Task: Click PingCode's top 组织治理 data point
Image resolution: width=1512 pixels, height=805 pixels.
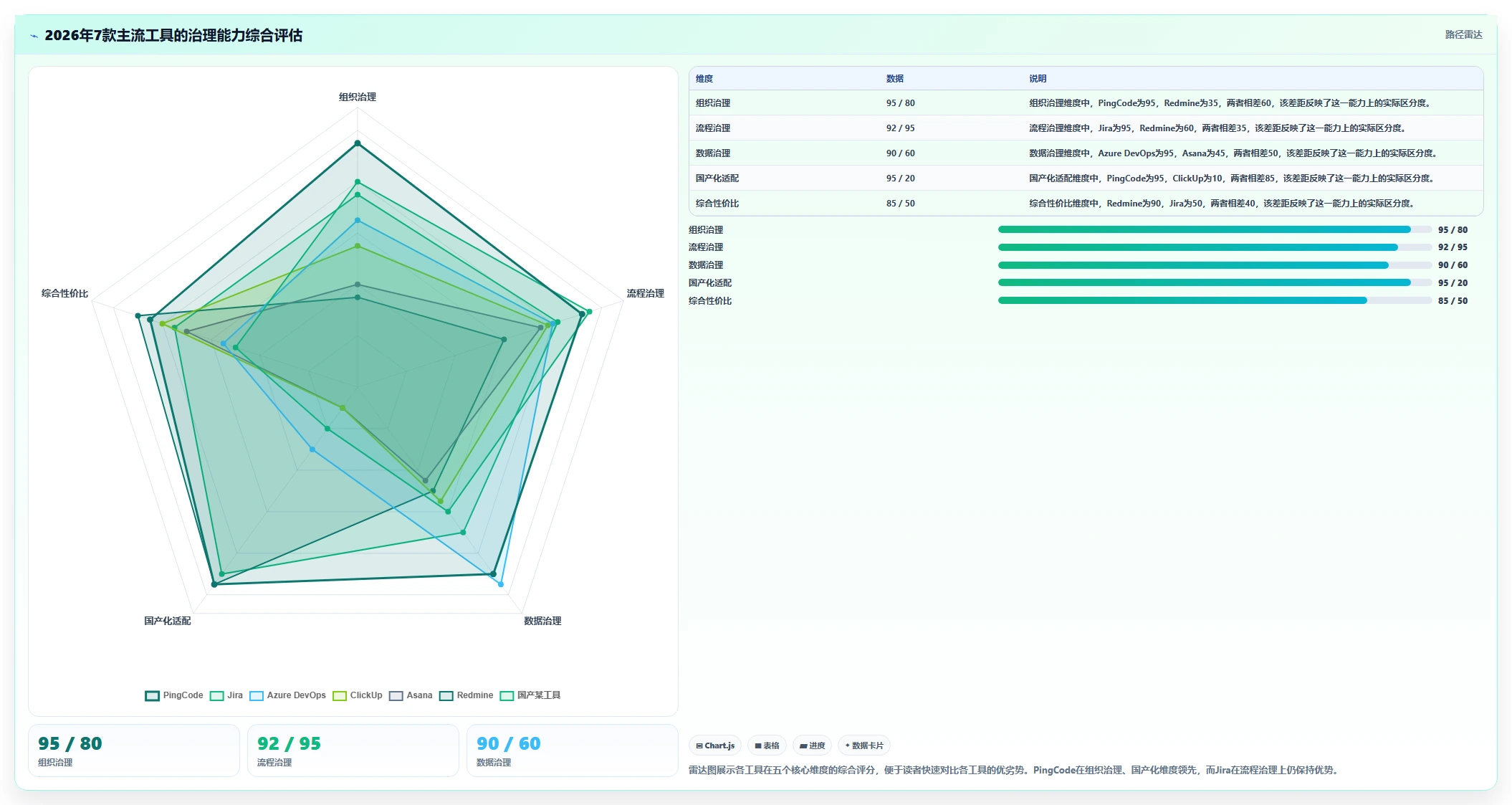Action: pos(358,143)
